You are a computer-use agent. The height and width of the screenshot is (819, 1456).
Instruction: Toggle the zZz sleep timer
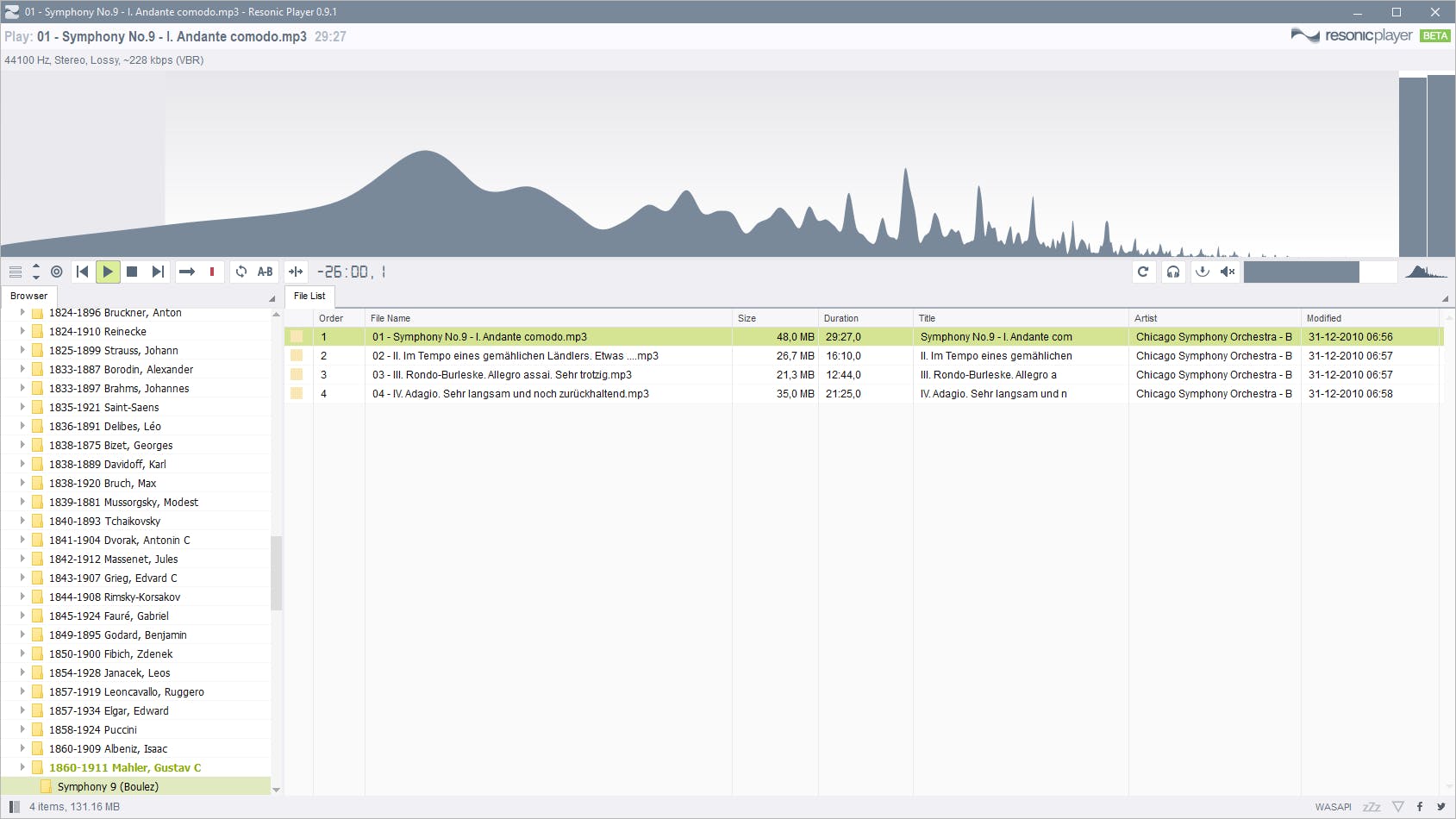[x=1372, y=807]
